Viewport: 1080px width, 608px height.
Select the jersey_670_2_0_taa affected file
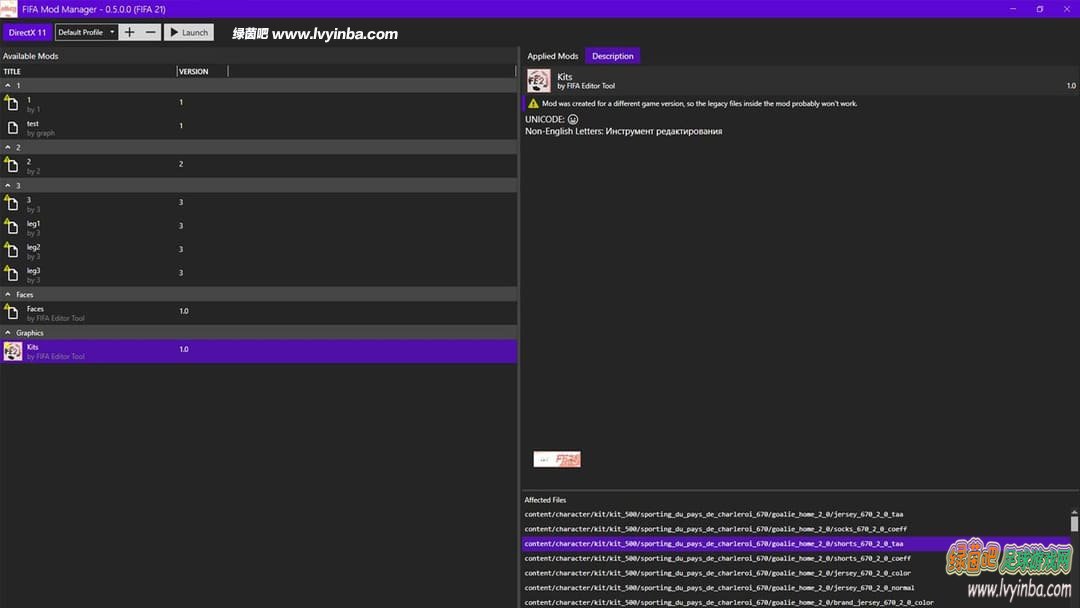(x=714, y=514)
